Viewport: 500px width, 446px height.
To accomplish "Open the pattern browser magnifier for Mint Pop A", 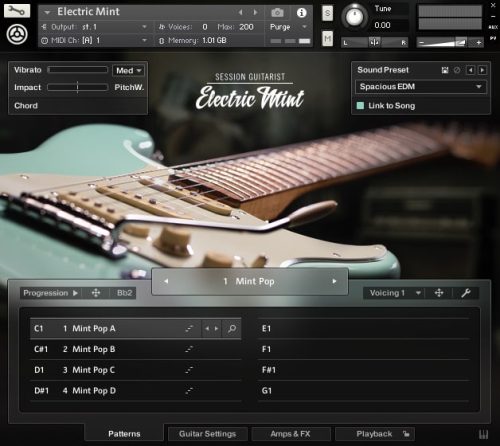I will pos(232,329).
